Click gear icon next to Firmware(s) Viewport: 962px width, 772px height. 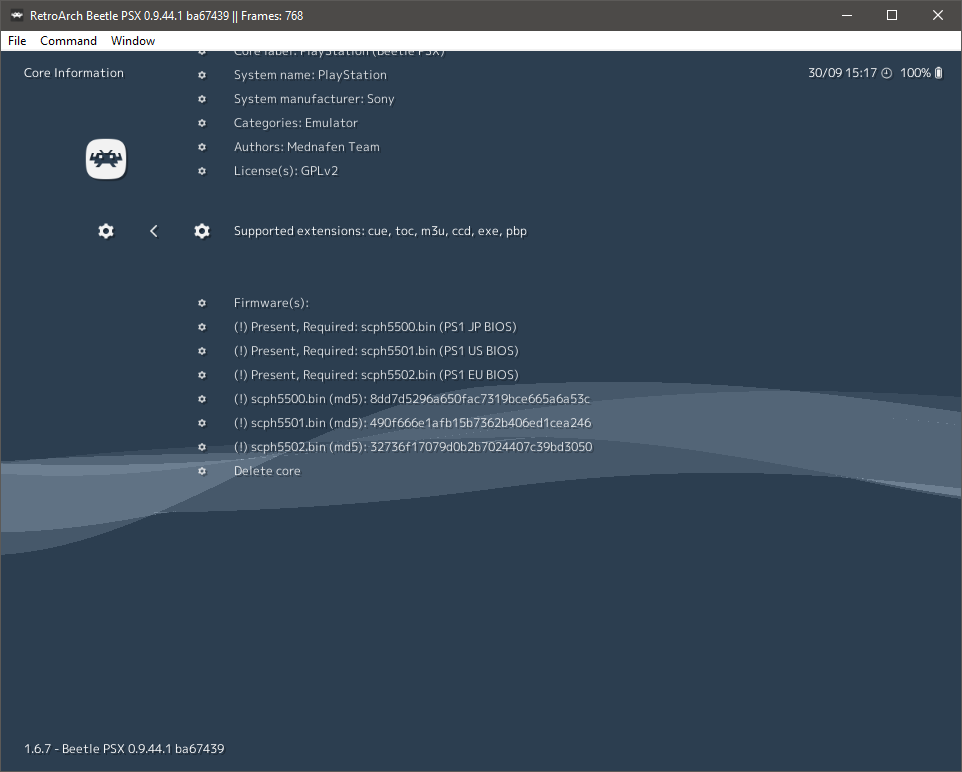tap(202, 303)
